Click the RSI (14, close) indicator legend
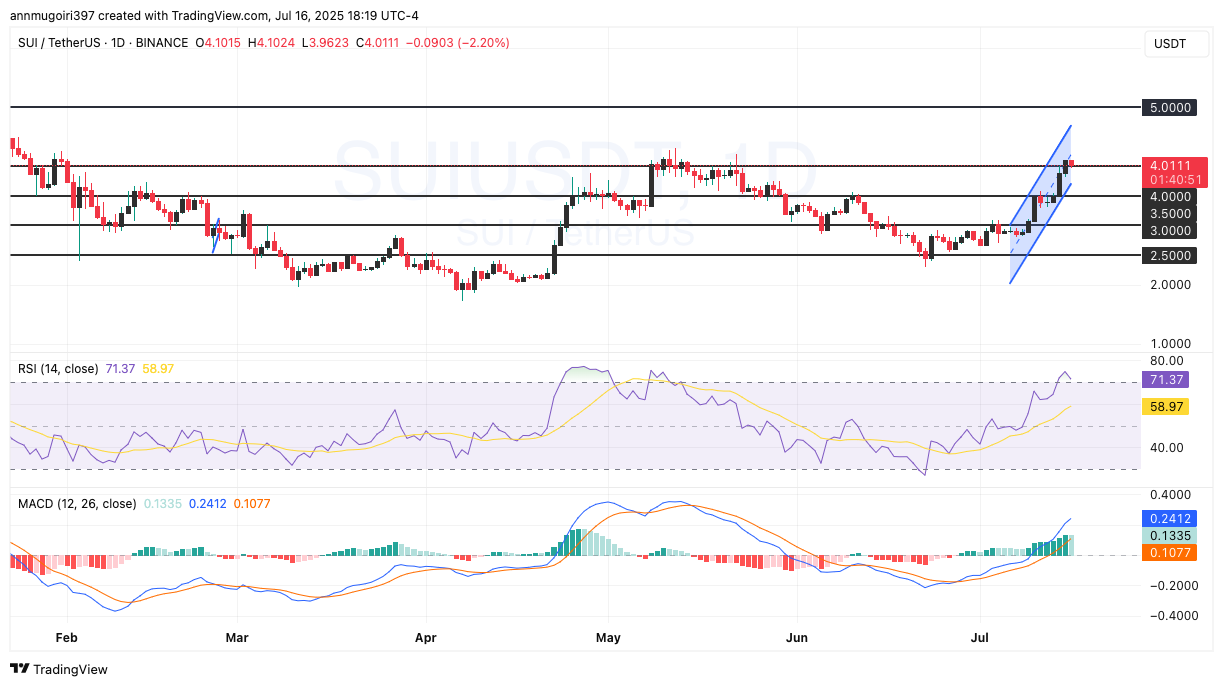1223x686 pixels. click(58, 369)
